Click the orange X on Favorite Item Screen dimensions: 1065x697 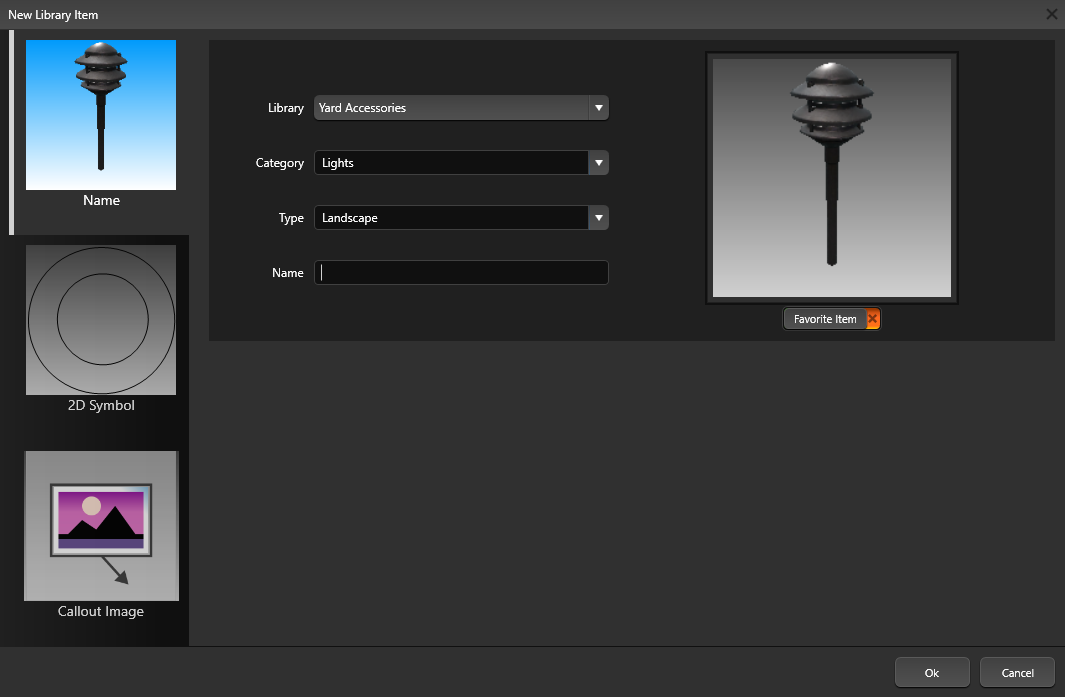click(872, 319)
